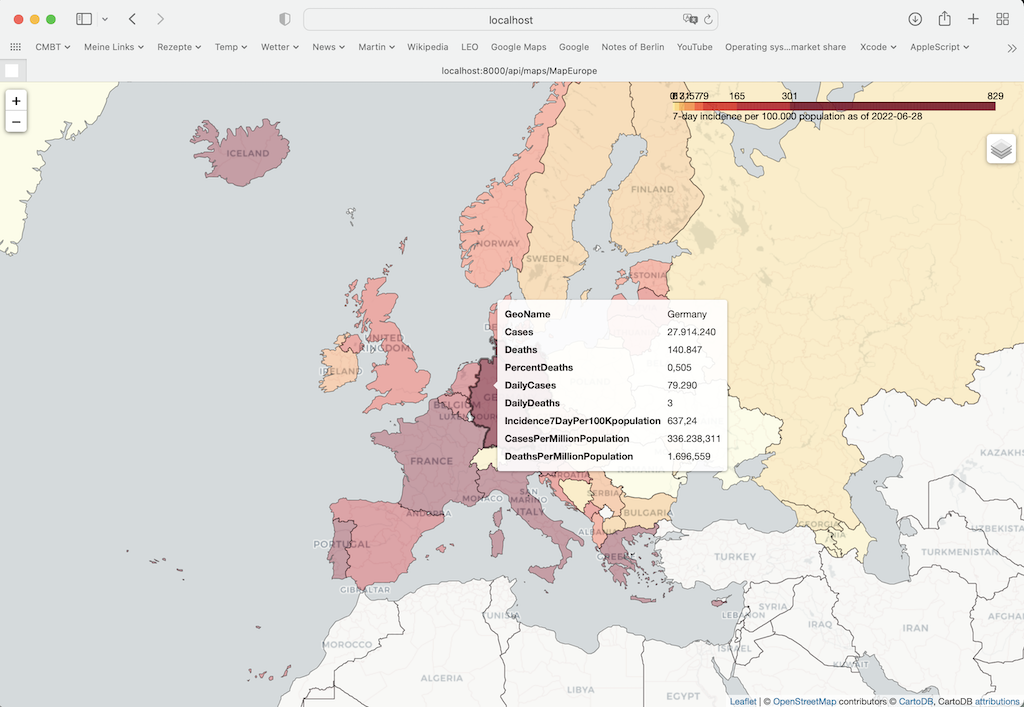Open the Privacy Report shield

point(284,18)
